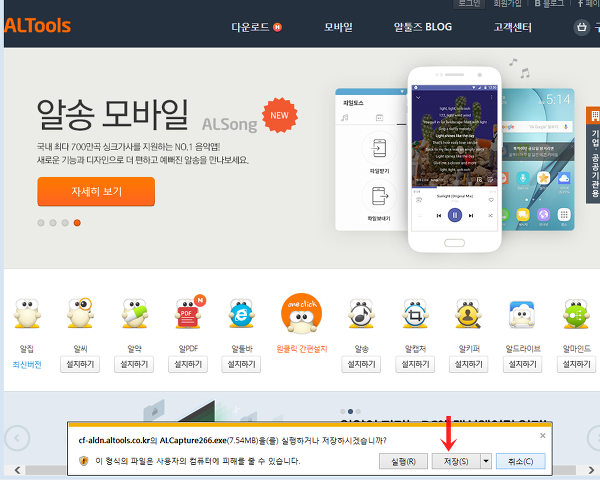This screenshot has height=480, width=600.
Task: Click horizontal scrollbar left arrow
Action: 17,470
